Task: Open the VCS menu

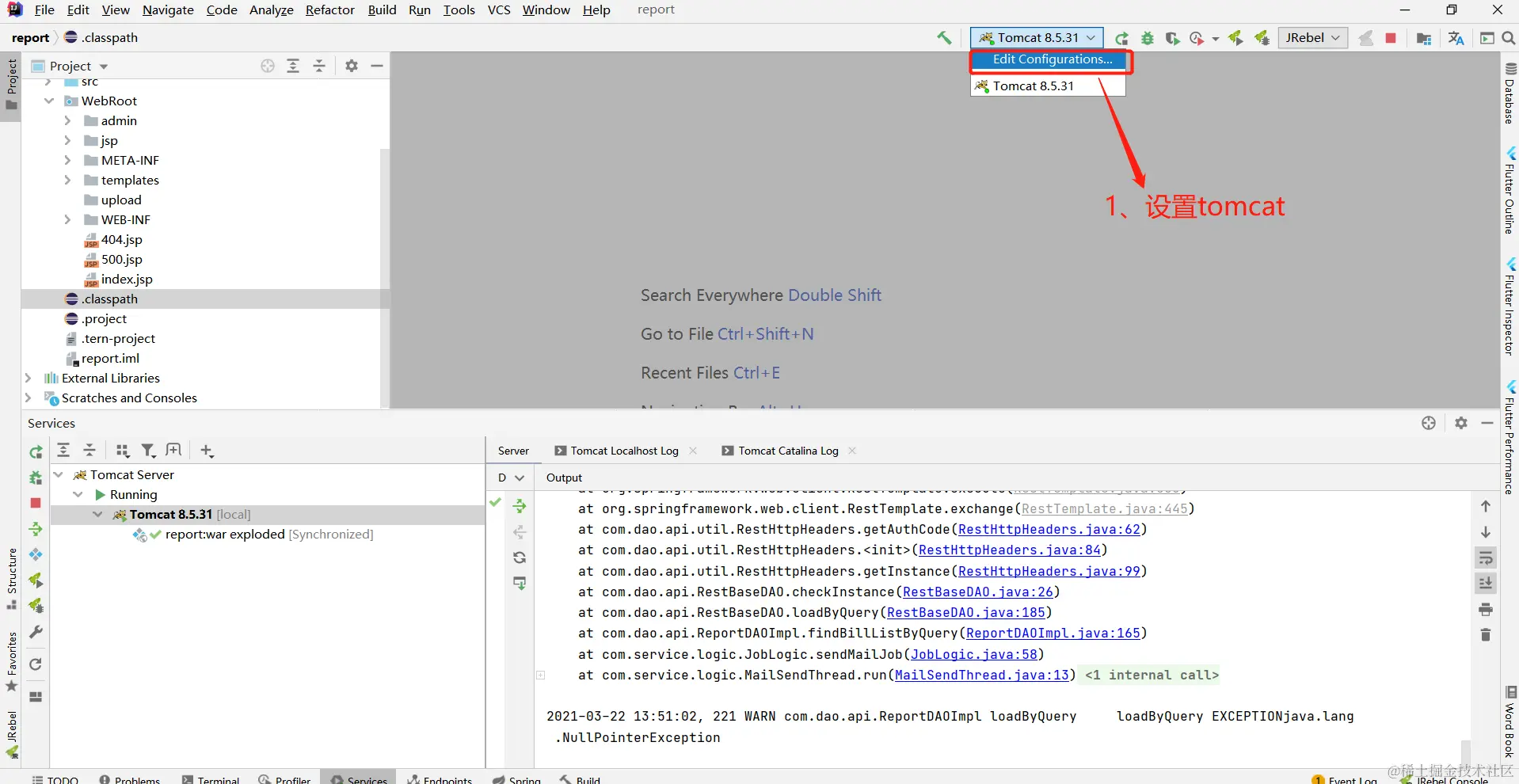Action: click(499, 10)
